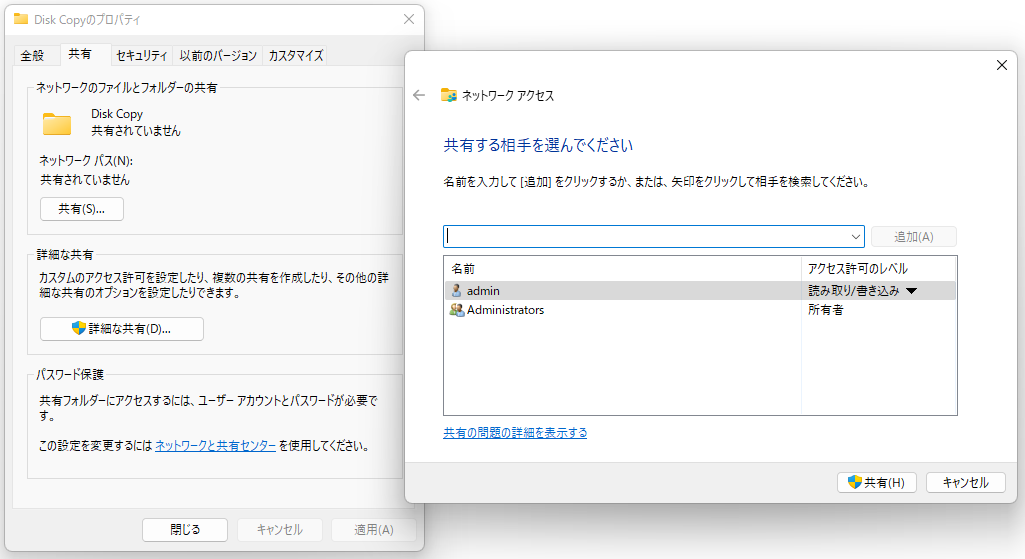
Task: Click the 共有(H) button
Action: click(877, 483)
